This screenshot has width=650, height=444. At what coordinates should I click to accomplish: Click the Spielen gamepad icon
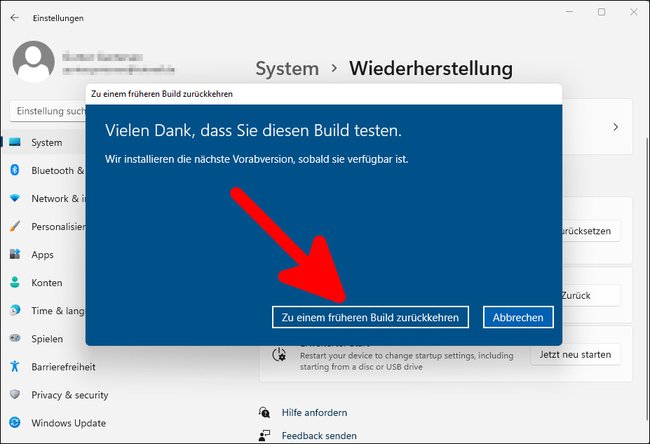coord(15,338)
